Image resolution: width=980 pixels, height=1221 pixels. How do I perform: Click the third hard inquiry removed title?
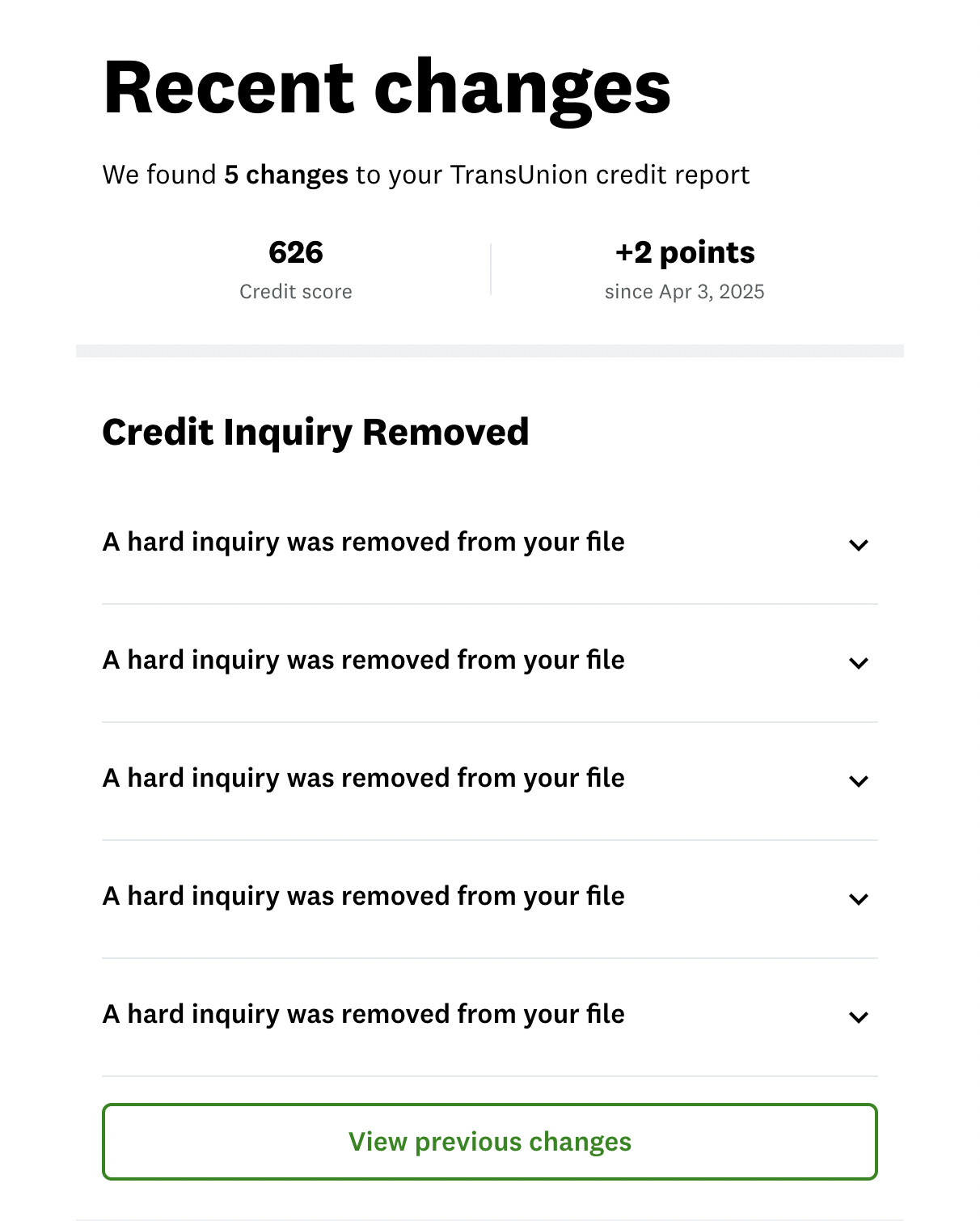363,778
